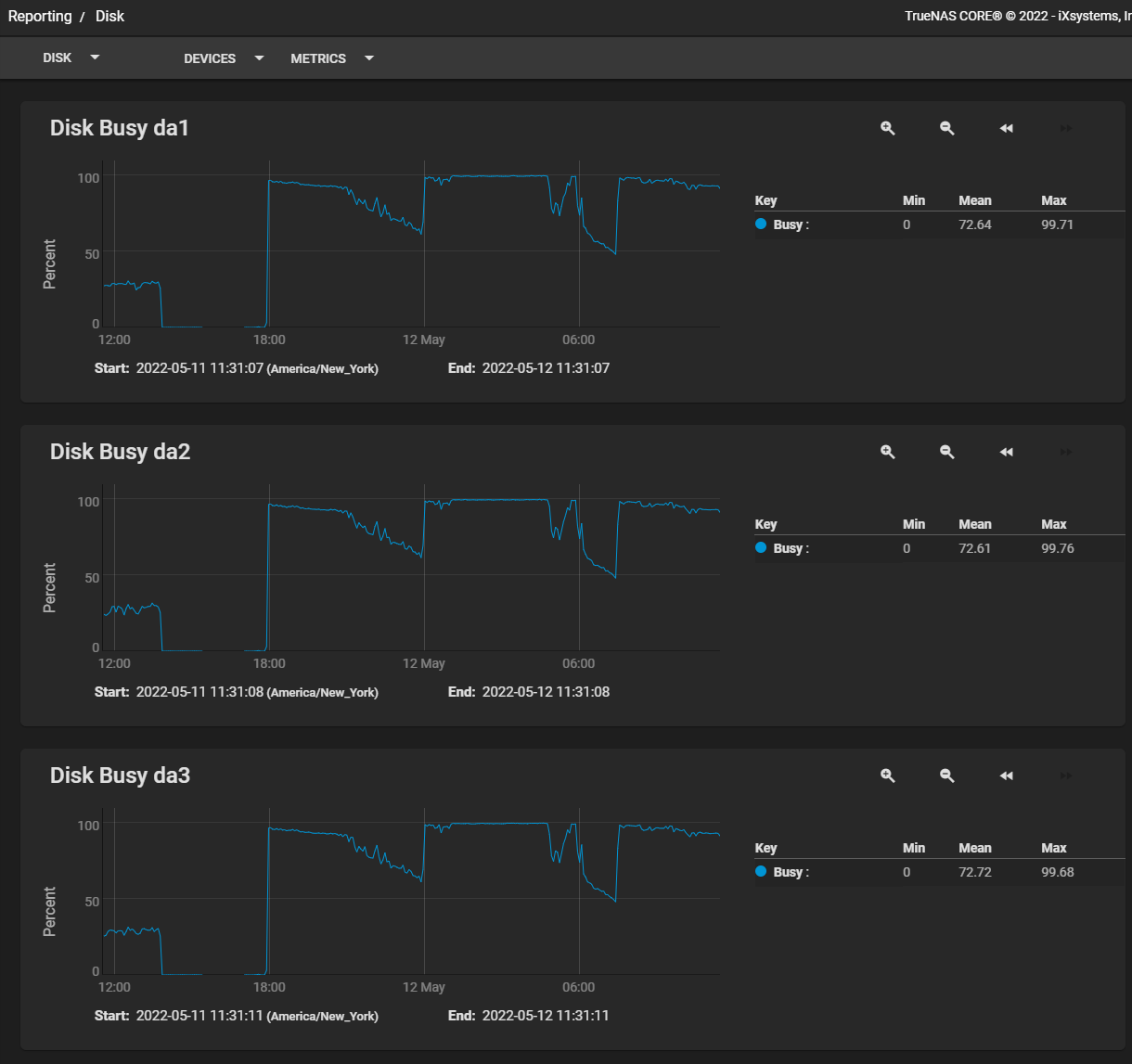The height and width of the screenshot is (1064, 1132).
Task: Click the 12 May marker on da1 chart
Action: tap(424, 340)
